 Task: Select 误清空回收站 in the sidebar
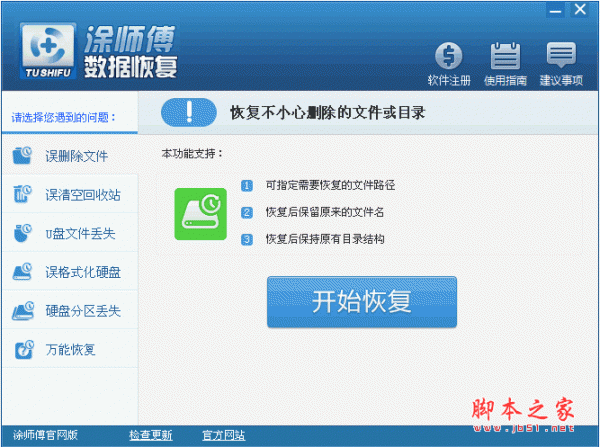[x=70, y=194]
